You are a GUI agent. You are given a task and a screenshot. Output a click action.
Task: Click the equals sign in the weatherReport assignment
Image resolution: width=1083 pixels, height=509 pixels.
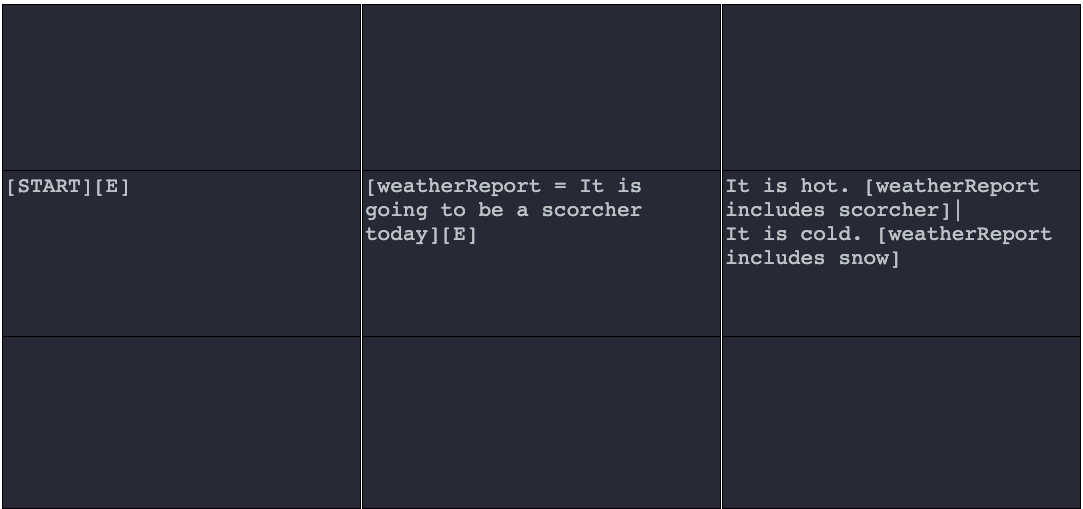560,186
